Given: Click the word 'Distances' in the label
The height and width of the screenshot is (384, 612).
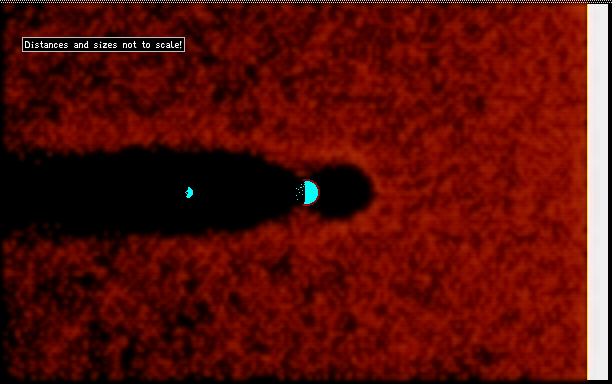Looking at the screenshot, I should (x=46, y=45).
